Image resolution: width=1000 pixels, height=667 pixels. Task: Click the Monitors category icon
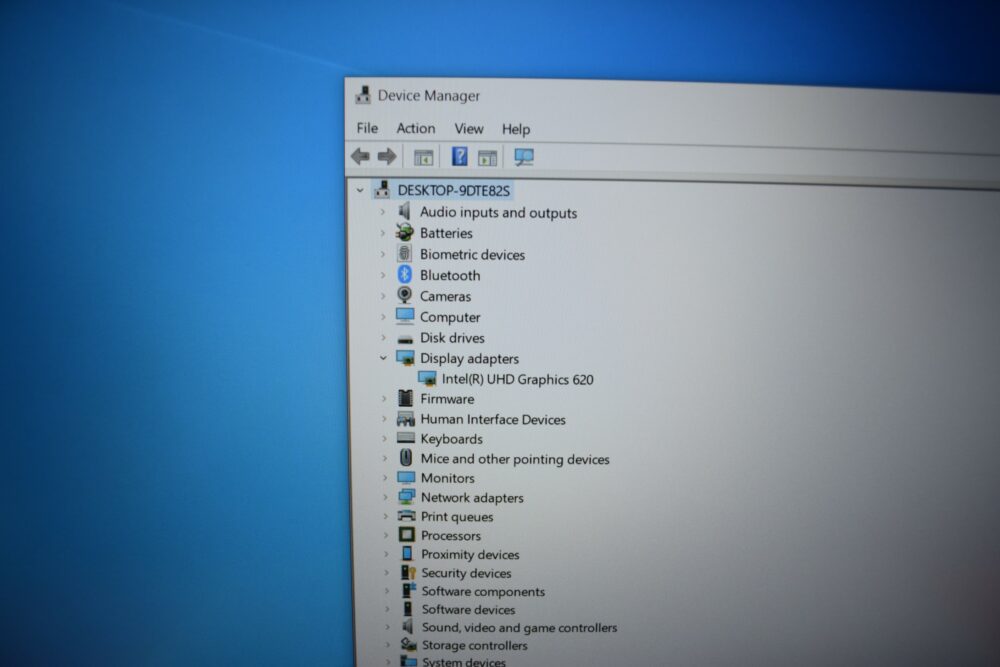(406, 477)
